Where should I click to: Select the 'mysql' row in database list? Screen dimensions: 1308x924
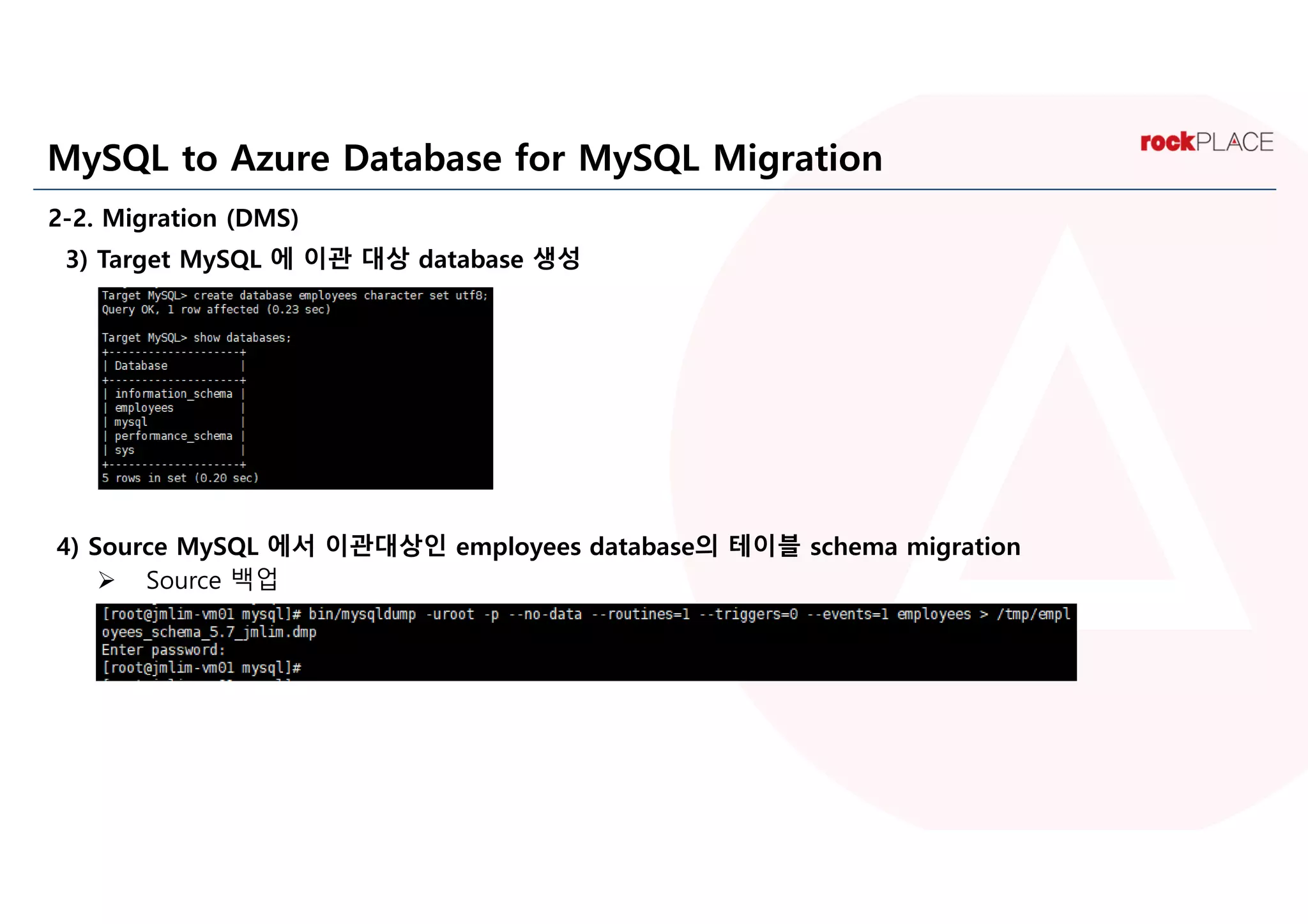click(x=174, y=422)
